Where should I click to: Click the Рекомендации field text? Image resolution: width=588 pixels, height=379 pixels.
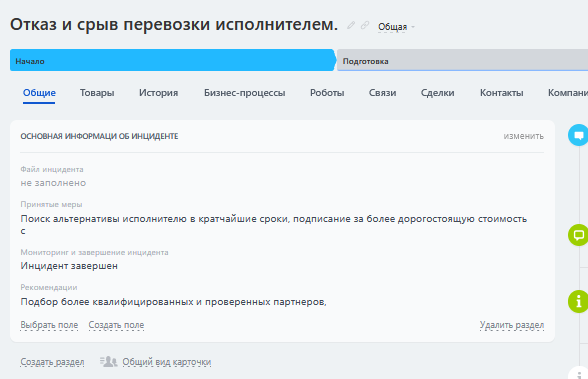pyautogui.click(x=173, y=302)
